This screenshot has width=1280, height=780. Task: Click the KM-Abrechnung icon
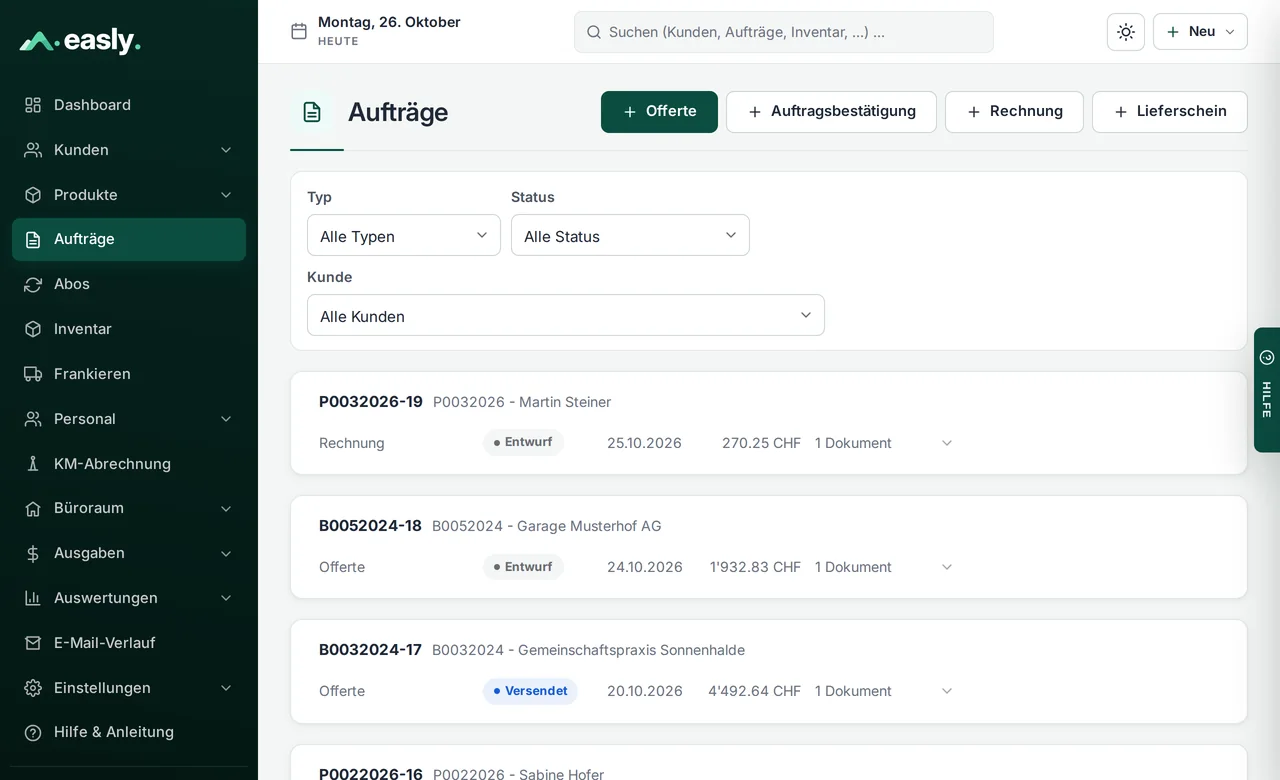[x=33, y=464]
